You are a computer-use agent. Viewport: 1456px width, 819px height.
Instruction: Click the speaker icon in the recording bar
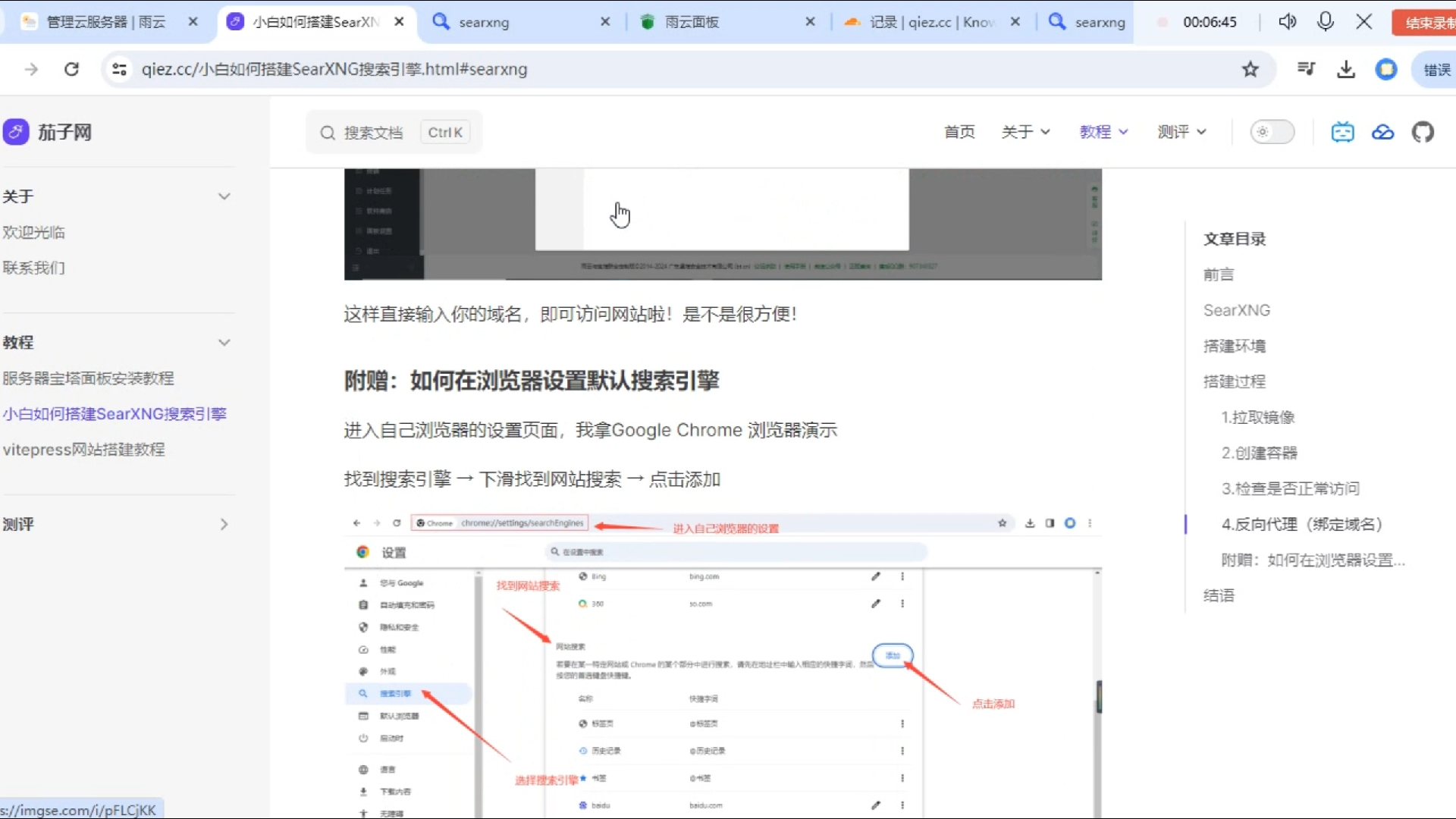(1287, 21)
